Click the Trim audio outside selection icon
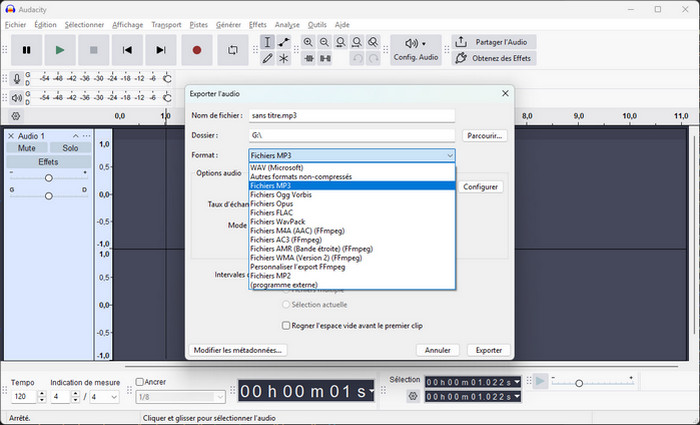Screen dimensions: 700x425 click(x=308, y=58)
